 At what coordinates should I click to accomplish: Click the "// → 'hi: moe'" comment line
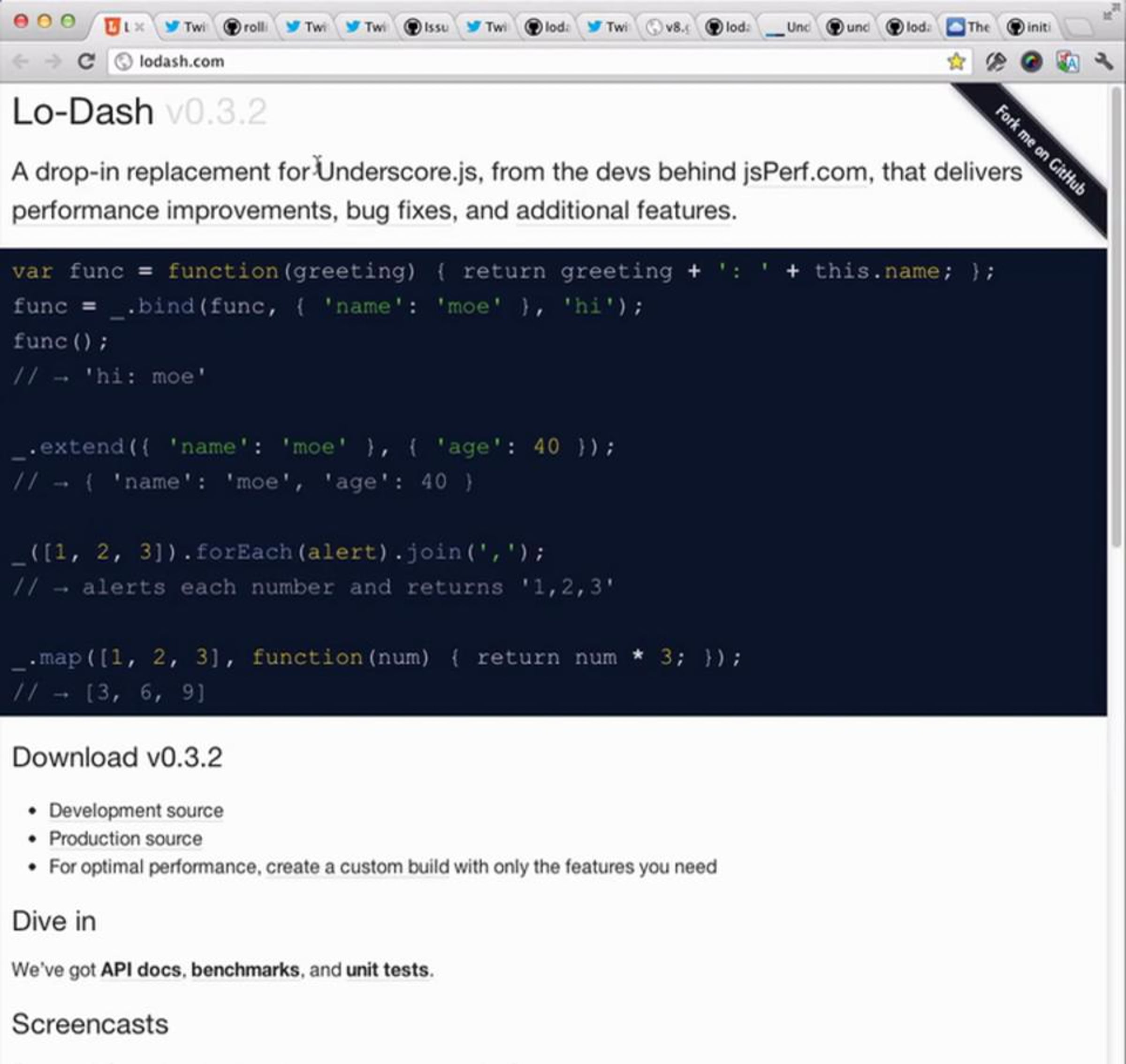click(x=109, y=376)
